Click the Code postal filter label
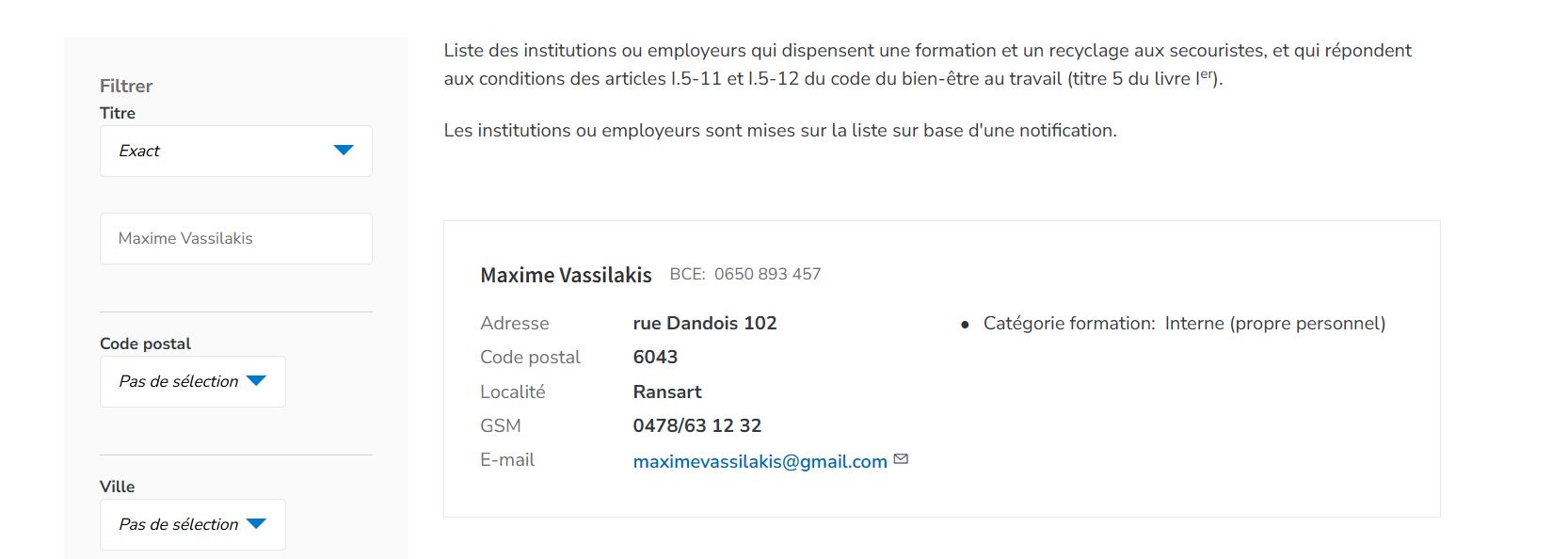The width and height of the screenshot is (1568, 559). coord(145,343)
